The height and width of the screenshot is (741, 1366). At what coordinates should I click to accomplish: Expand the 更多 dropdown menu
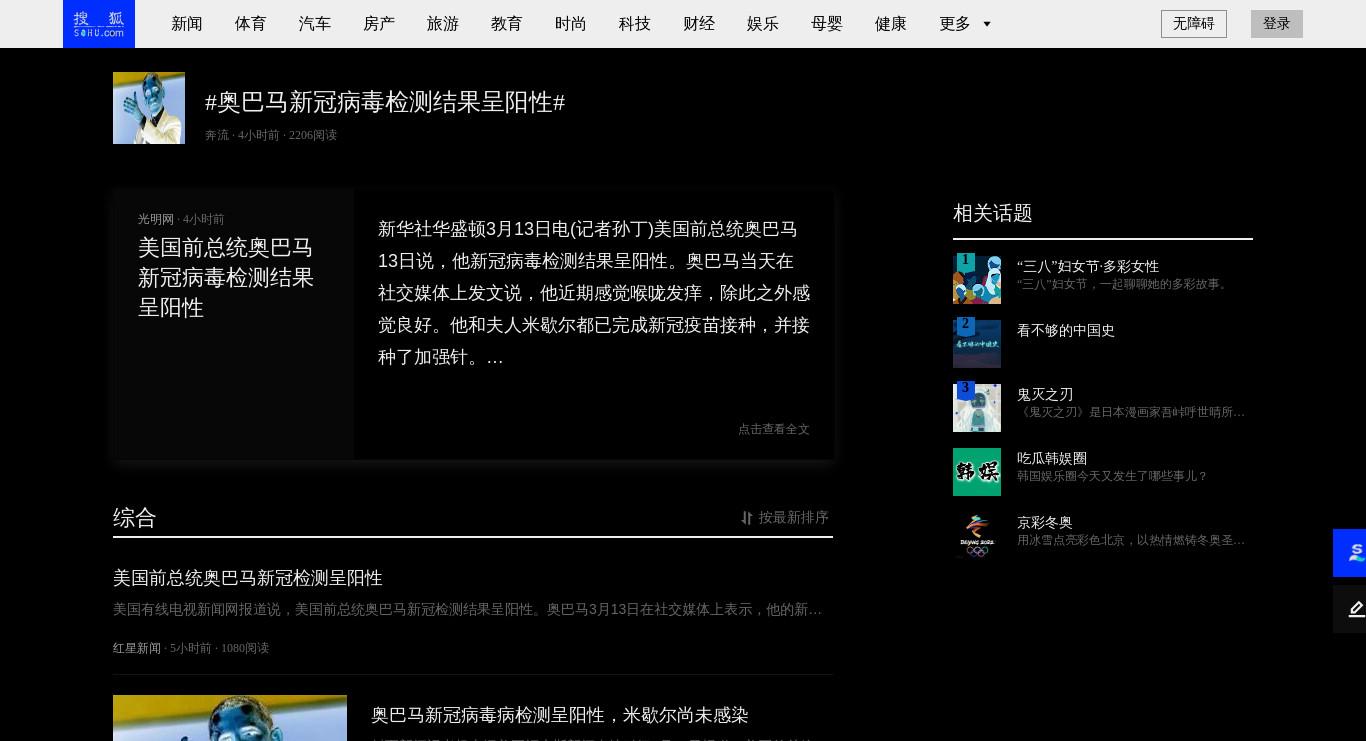click(965, 24)
